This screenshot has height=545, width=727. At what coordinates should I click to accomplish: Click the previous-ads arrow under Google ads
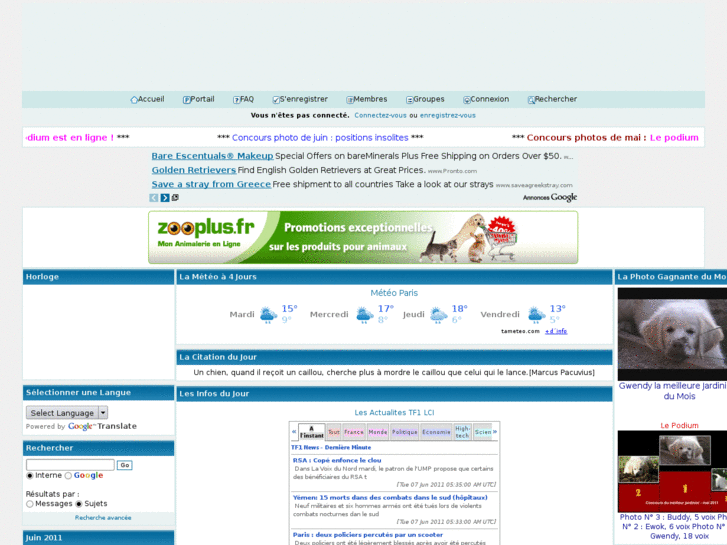click(154, 198)
